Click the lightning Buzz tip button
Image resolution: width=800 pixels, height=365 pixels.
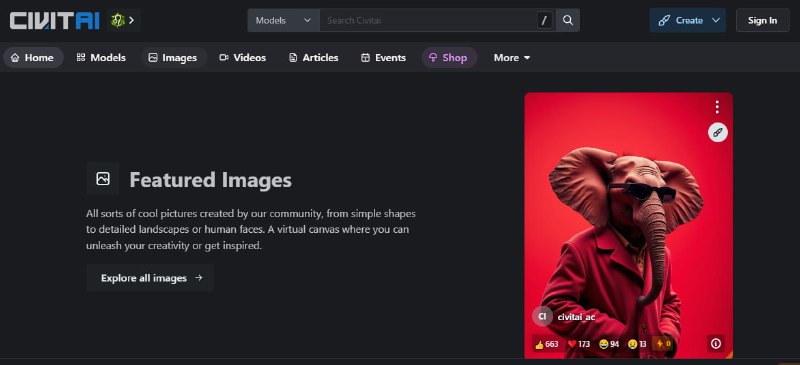pos(663,344)
